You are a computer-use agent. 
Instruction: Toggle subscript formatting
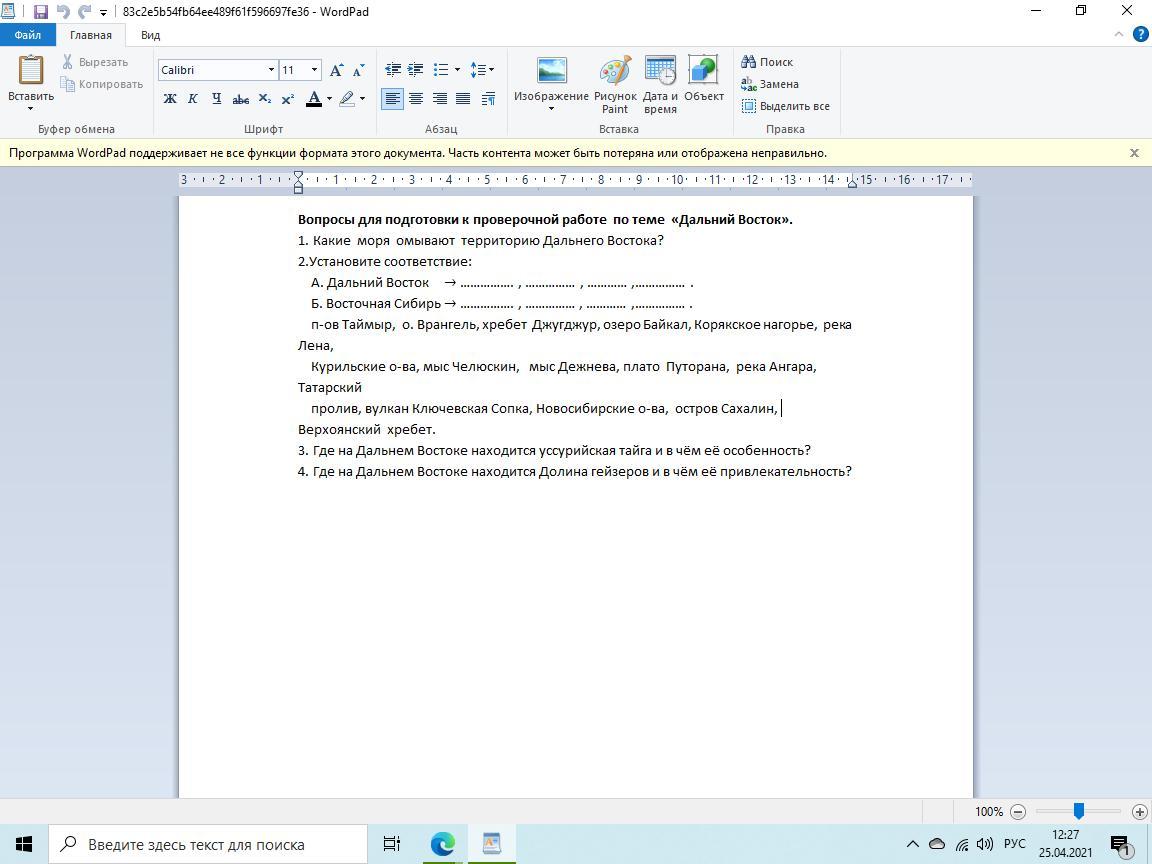coord(264,98)
